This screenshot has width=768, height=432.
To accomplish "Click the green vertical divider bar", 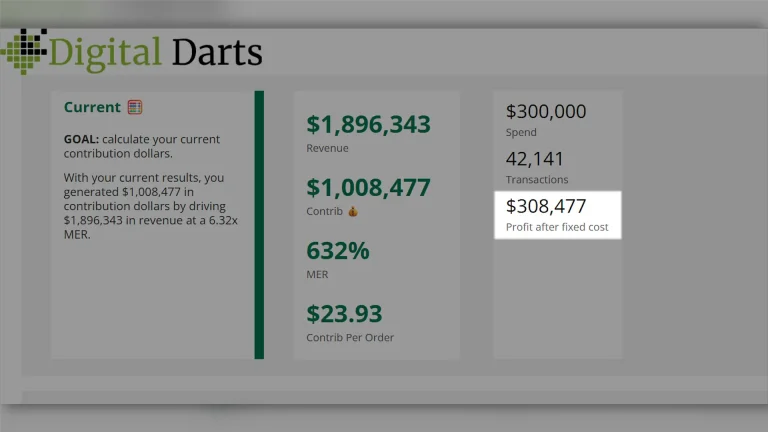I will pos(259,225).
